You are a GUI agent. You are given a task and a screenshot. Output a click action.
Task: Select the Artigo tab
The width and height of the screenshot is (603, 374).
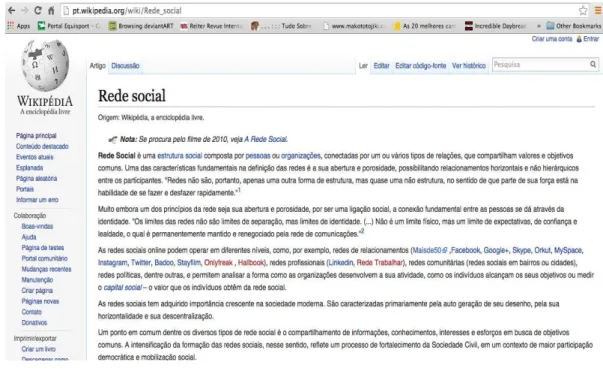pyautogui.click(x=98, y=66)
